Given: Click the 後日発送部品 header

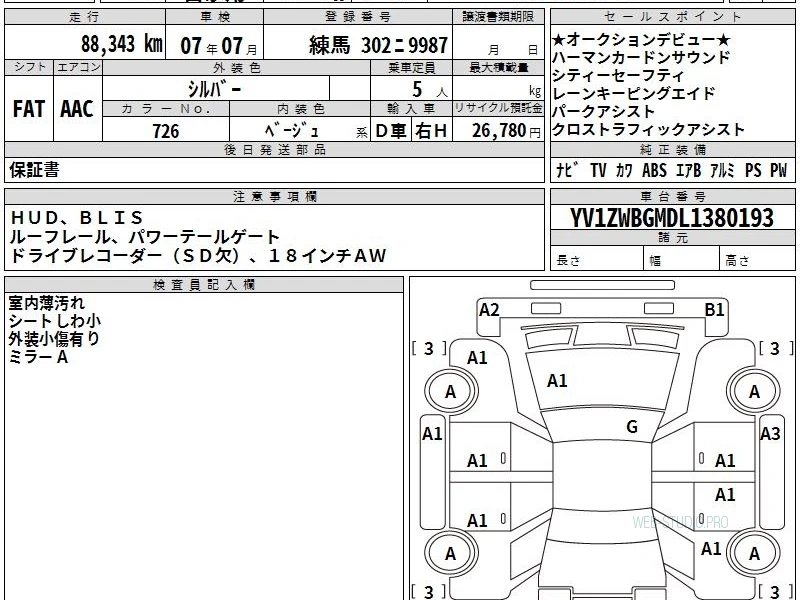Looking at the screenshot, I should [274, 149].
